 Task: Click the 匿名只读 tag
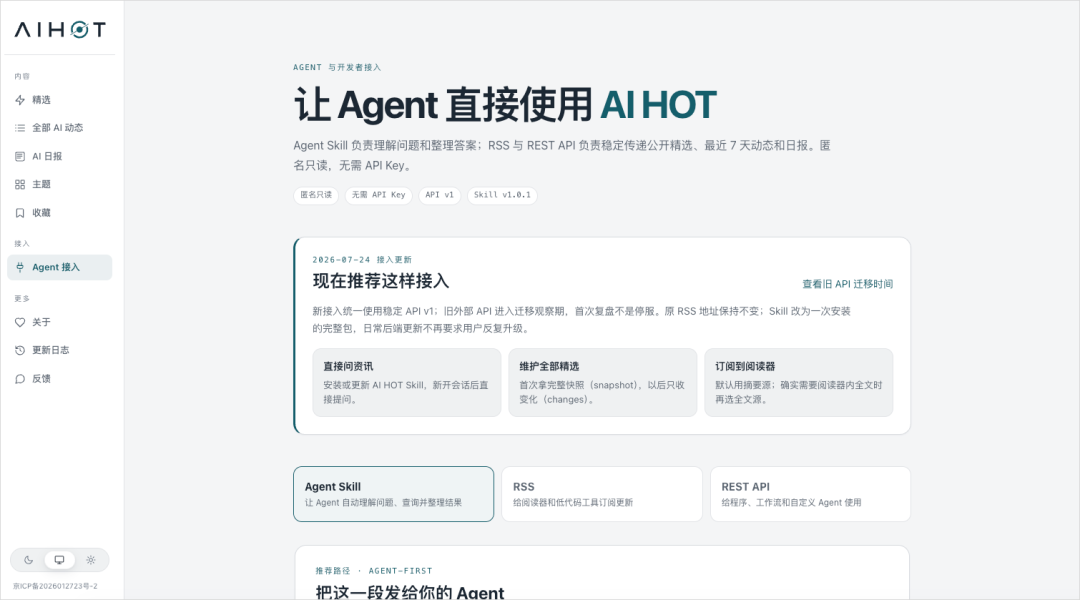316,196
